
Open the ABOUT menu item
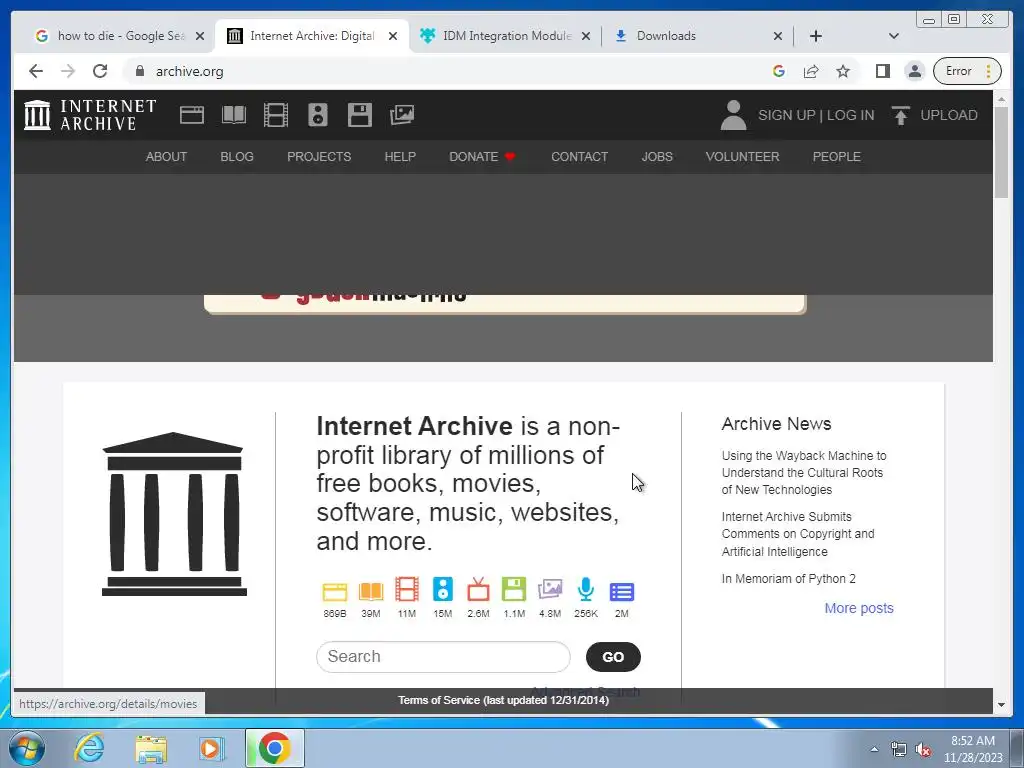[166, 157]
